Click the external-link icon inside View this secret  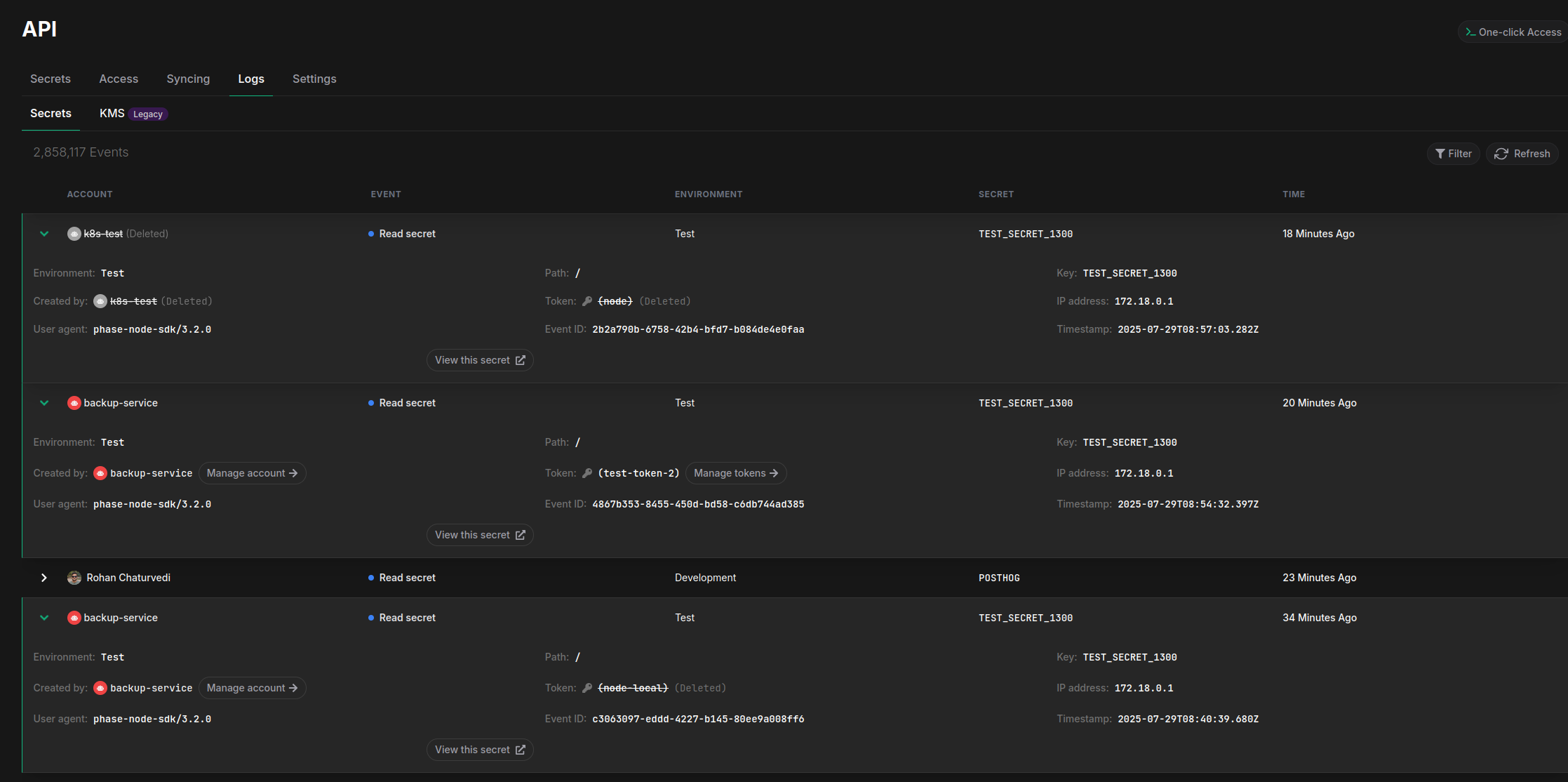tap(519, 359)
